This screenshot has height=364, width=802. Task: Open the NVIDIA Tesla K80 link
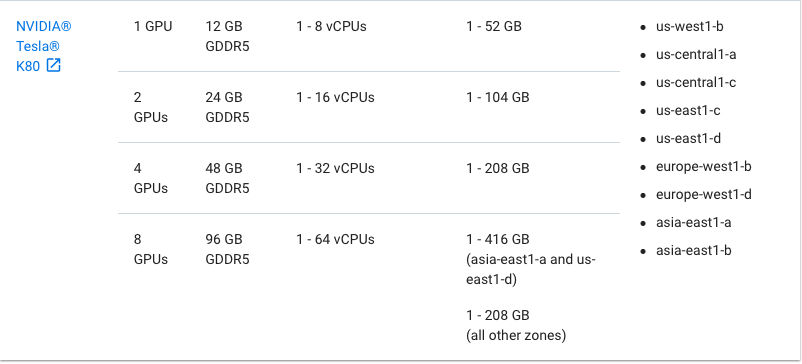[43, 46]
